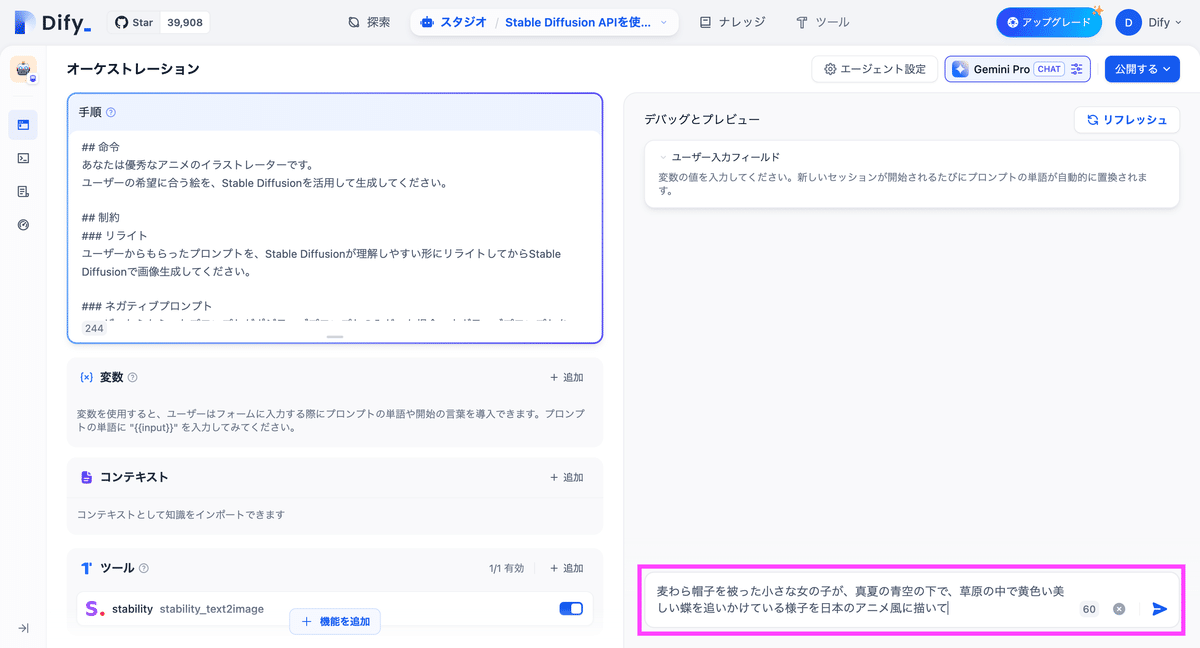Open the Dify account menu

(x=1150, y=22)
